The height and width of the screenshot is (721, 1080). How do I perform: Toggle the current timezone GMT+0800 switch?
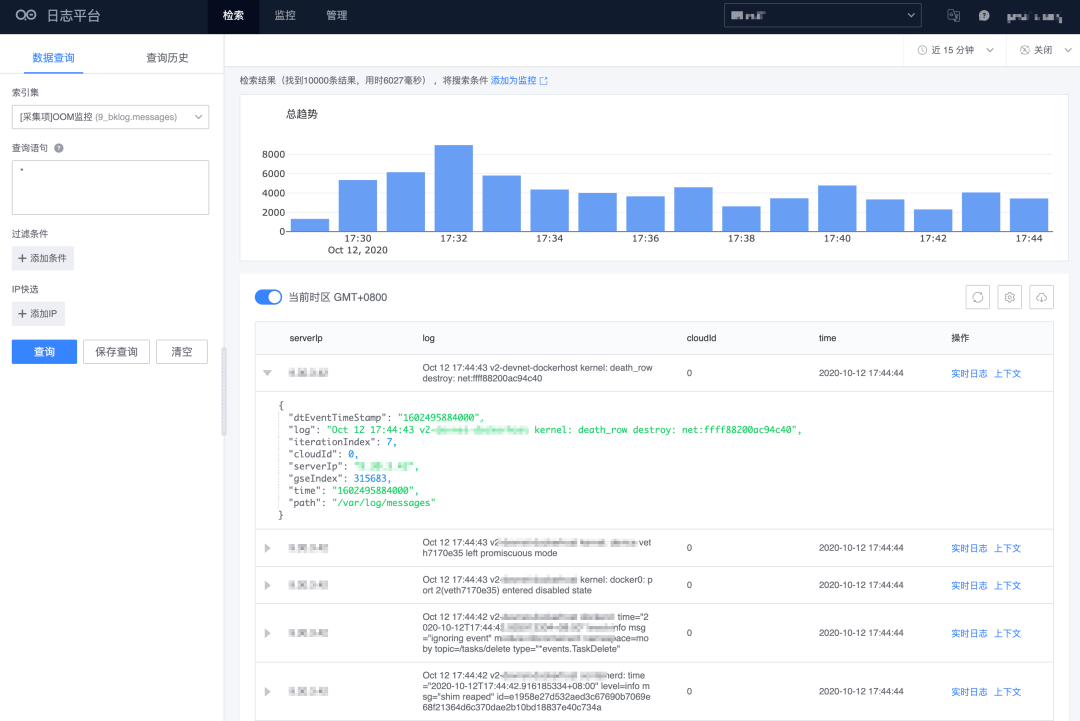[268, 297]
